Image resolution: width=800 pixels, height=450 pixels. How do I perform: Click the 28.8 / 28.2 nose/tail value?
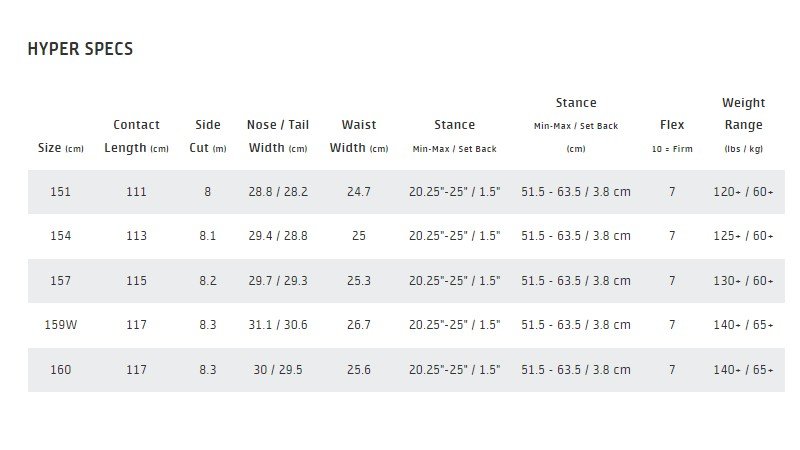click(x=277, y=191)
